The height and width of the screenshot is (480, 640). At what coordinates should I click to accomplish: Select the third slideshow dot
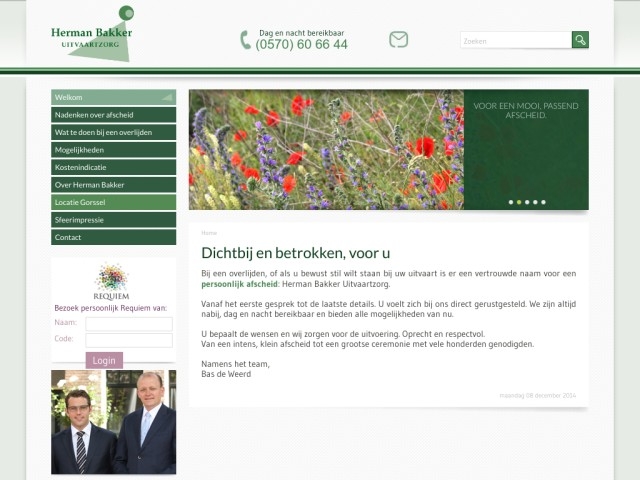click(x=527, y=202)
